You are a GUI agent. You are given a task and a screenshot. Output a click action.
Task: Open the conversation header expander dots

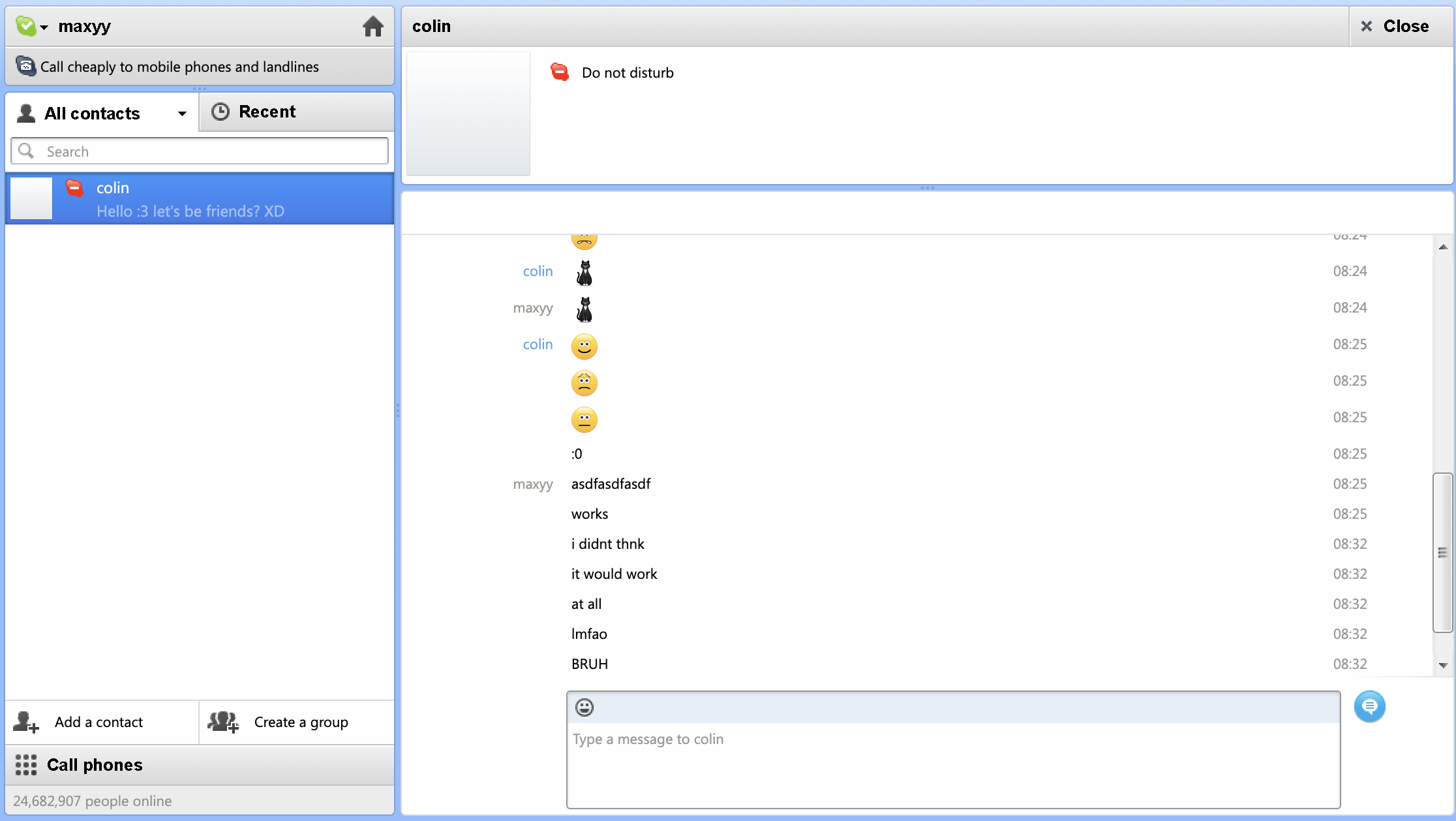pyautogui.click(x=927, y=188)
